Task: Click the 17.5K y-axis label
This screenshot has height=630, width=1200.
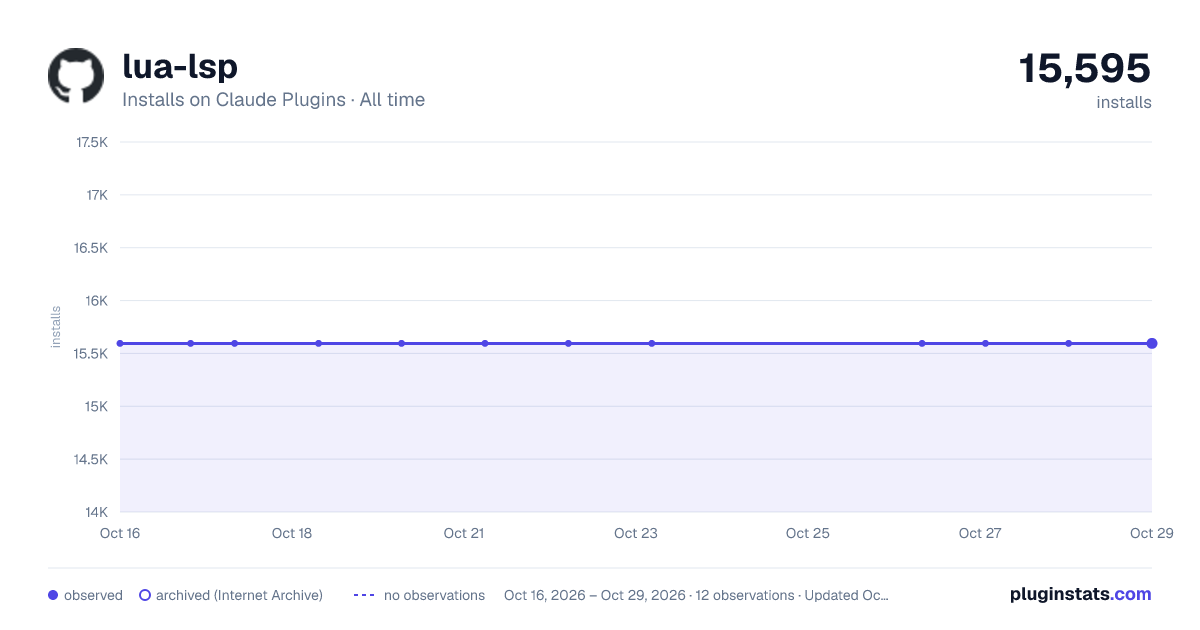Action: click(x=92, y=142)
